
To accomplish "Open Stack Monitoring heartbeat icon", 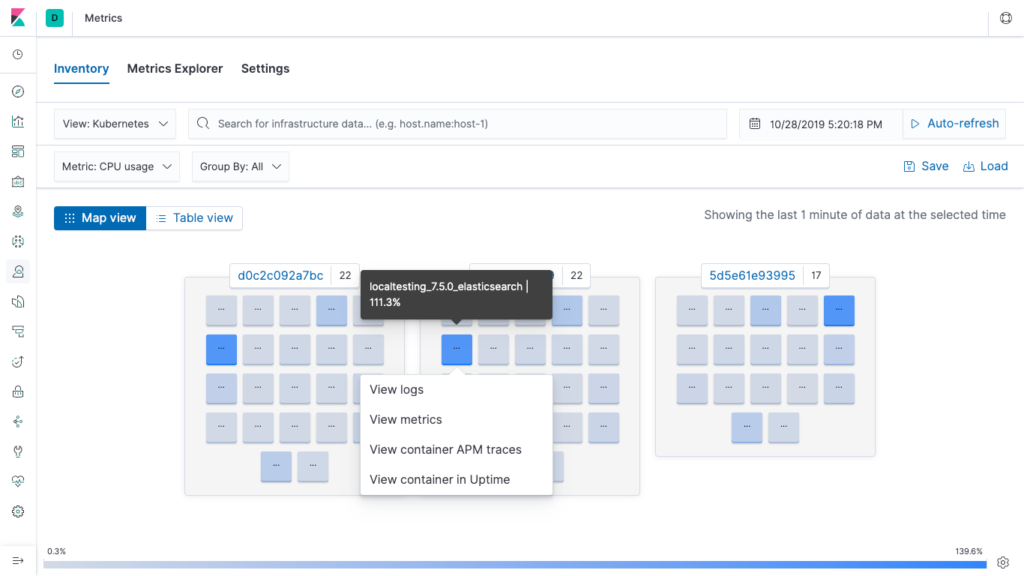I will click(x=18, y=481).
